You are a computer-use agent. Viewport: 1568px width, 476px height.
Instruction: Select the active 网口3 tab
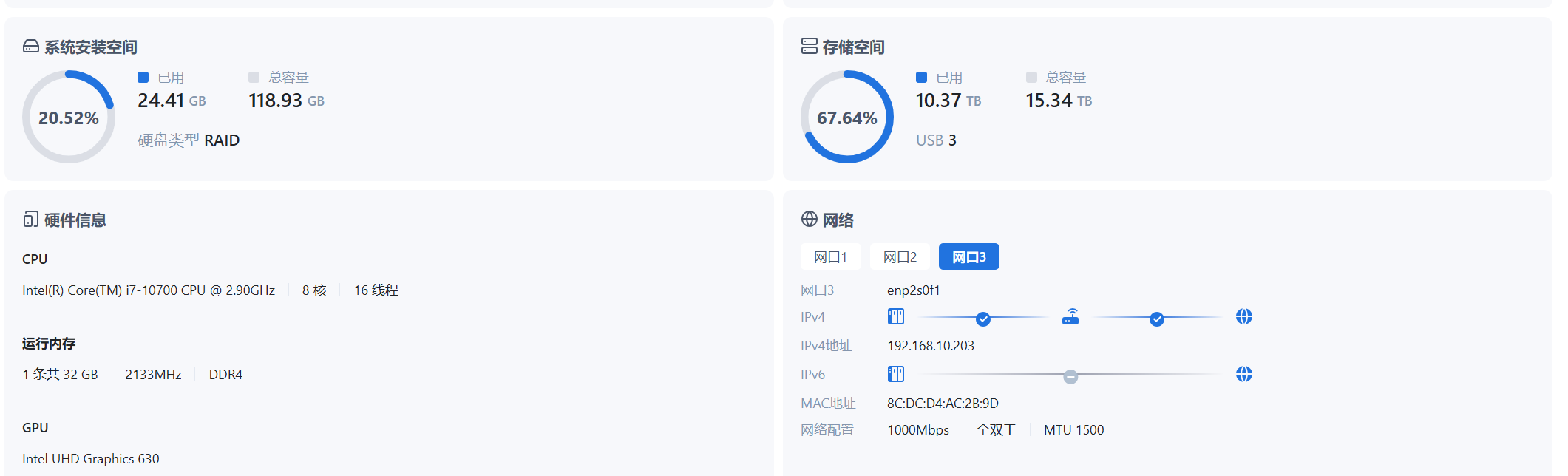pyautogui.click(x=968, y=257)
